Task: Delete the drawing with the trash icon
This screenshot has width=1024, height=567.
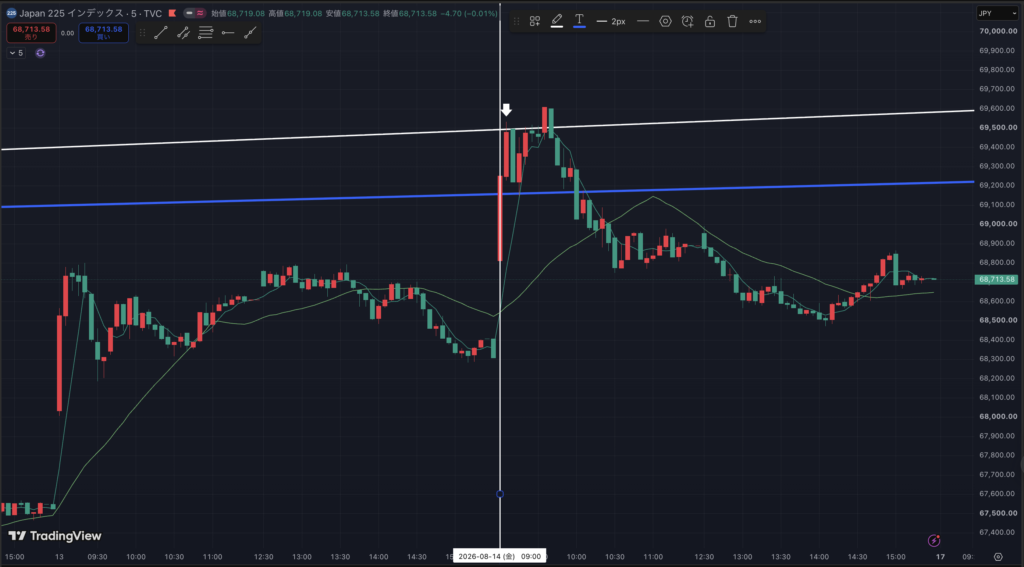Action: [x=732, y=22]
